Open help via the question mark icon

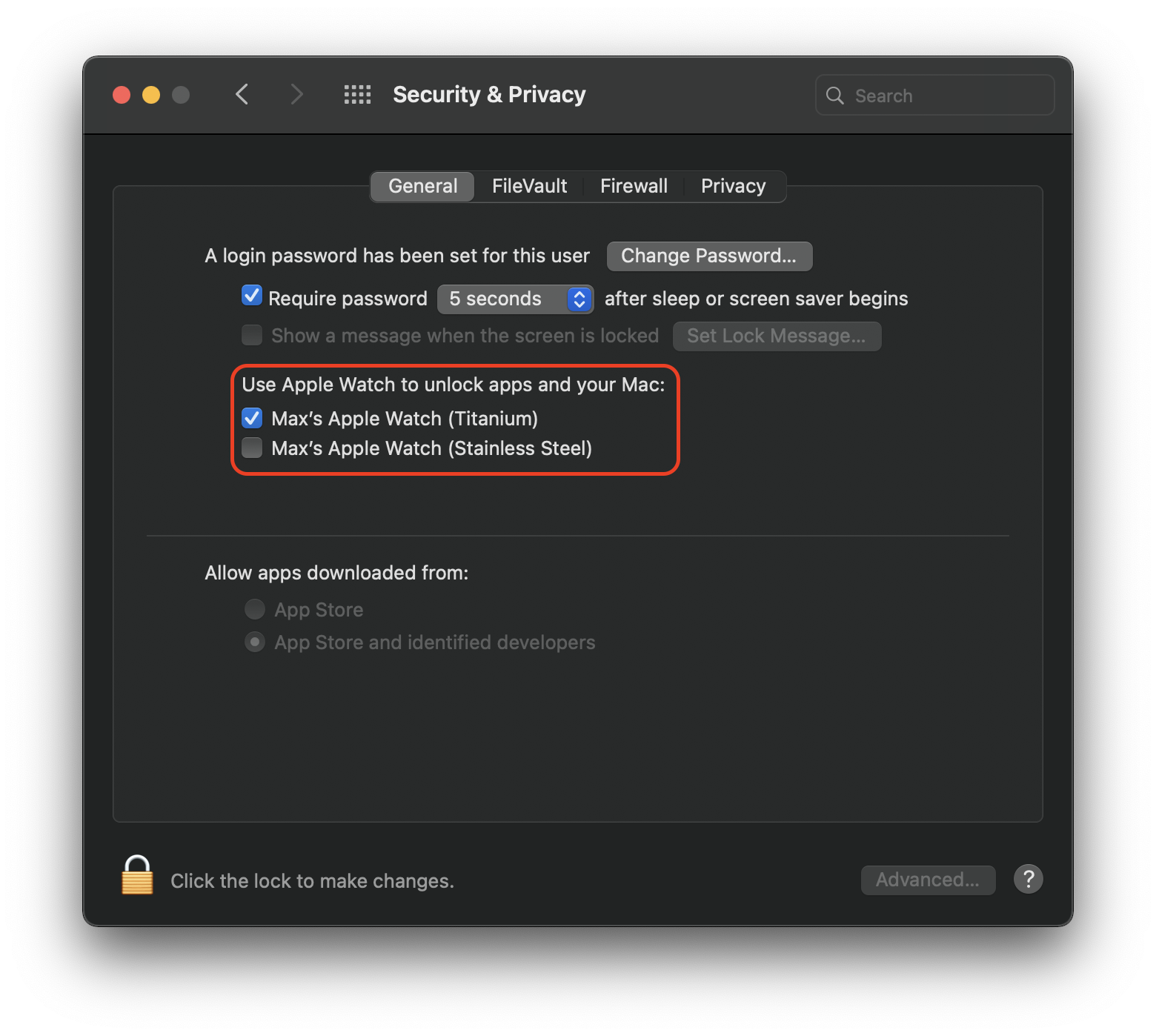click(1028, 879)
